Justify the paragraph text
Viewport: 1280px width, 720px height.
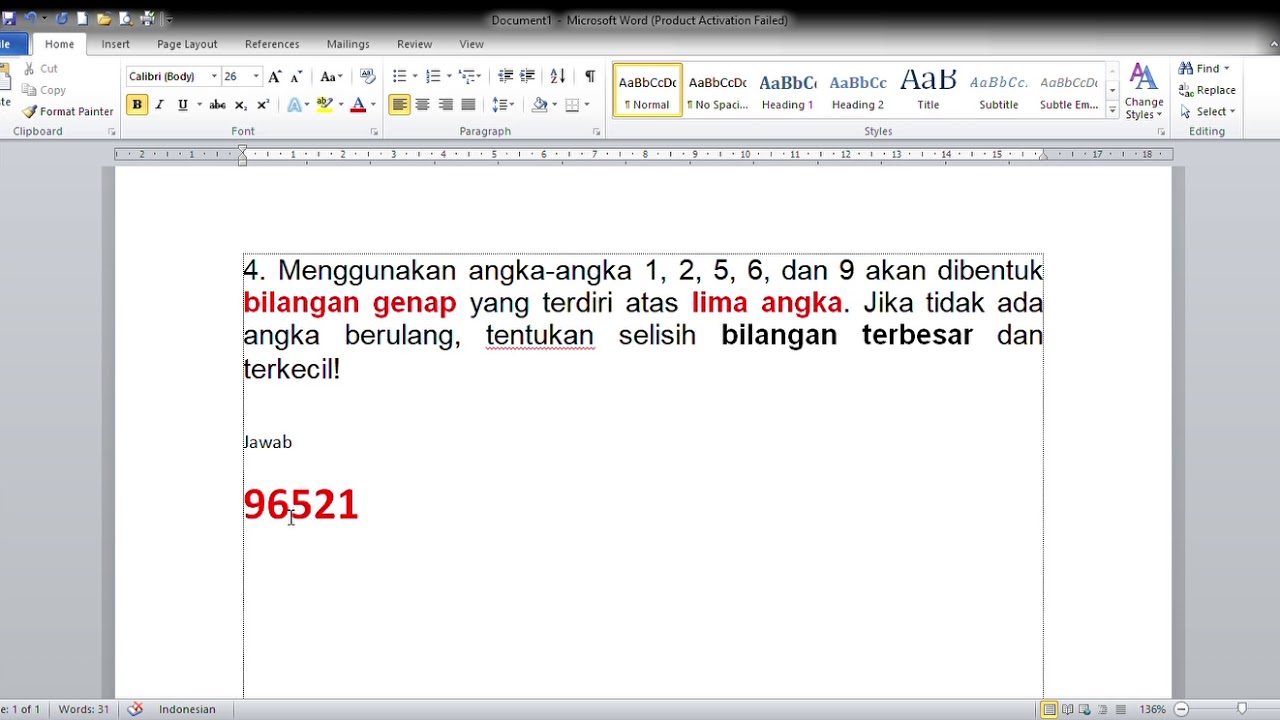[x=468, y=105]
